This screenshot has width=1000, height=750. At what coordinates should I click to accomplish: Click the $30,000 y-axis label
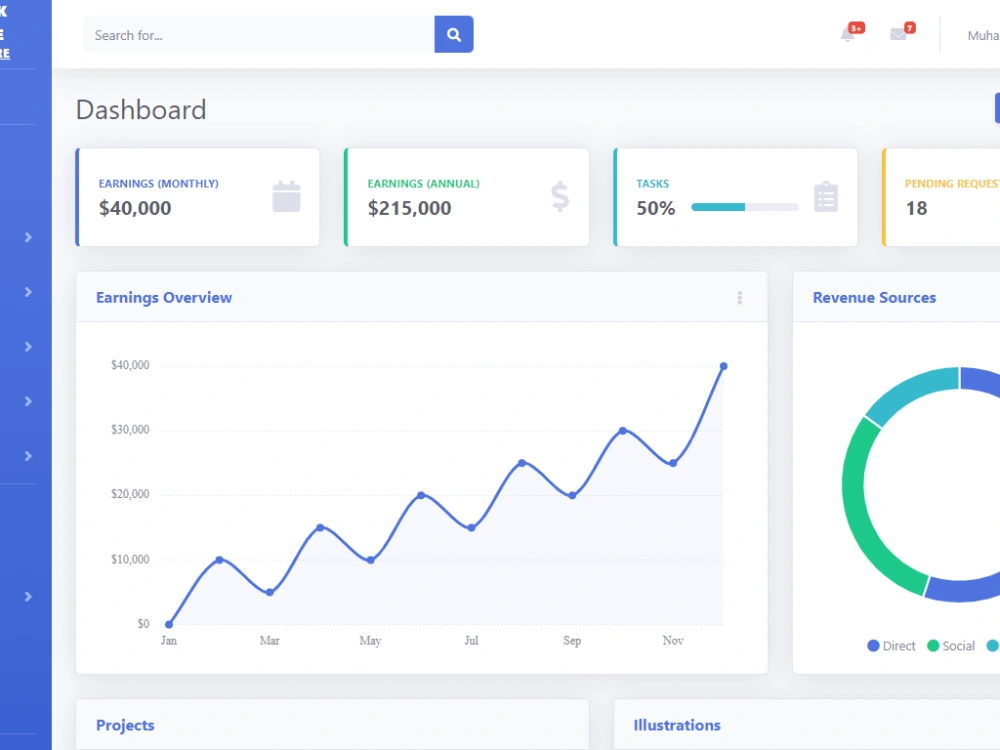point(130,429)
